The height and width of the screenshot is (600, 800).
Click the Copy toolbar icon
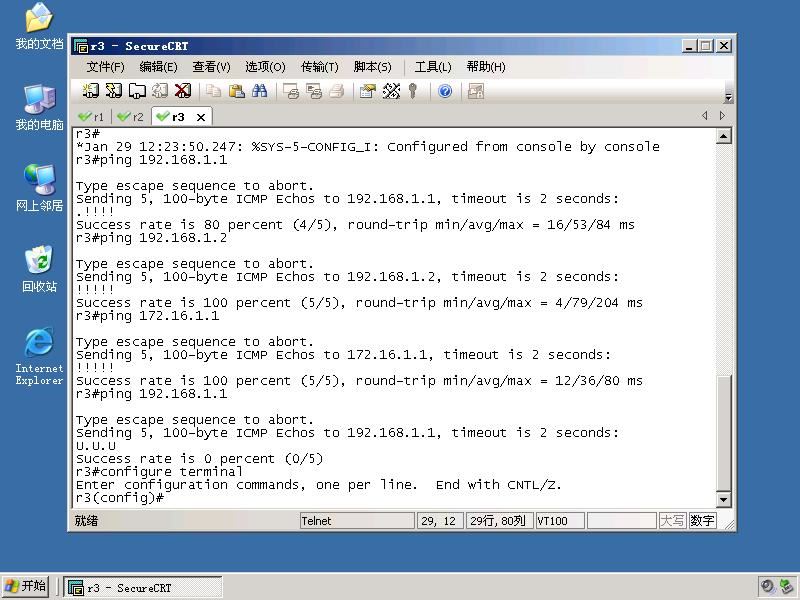tap(213, 91)
